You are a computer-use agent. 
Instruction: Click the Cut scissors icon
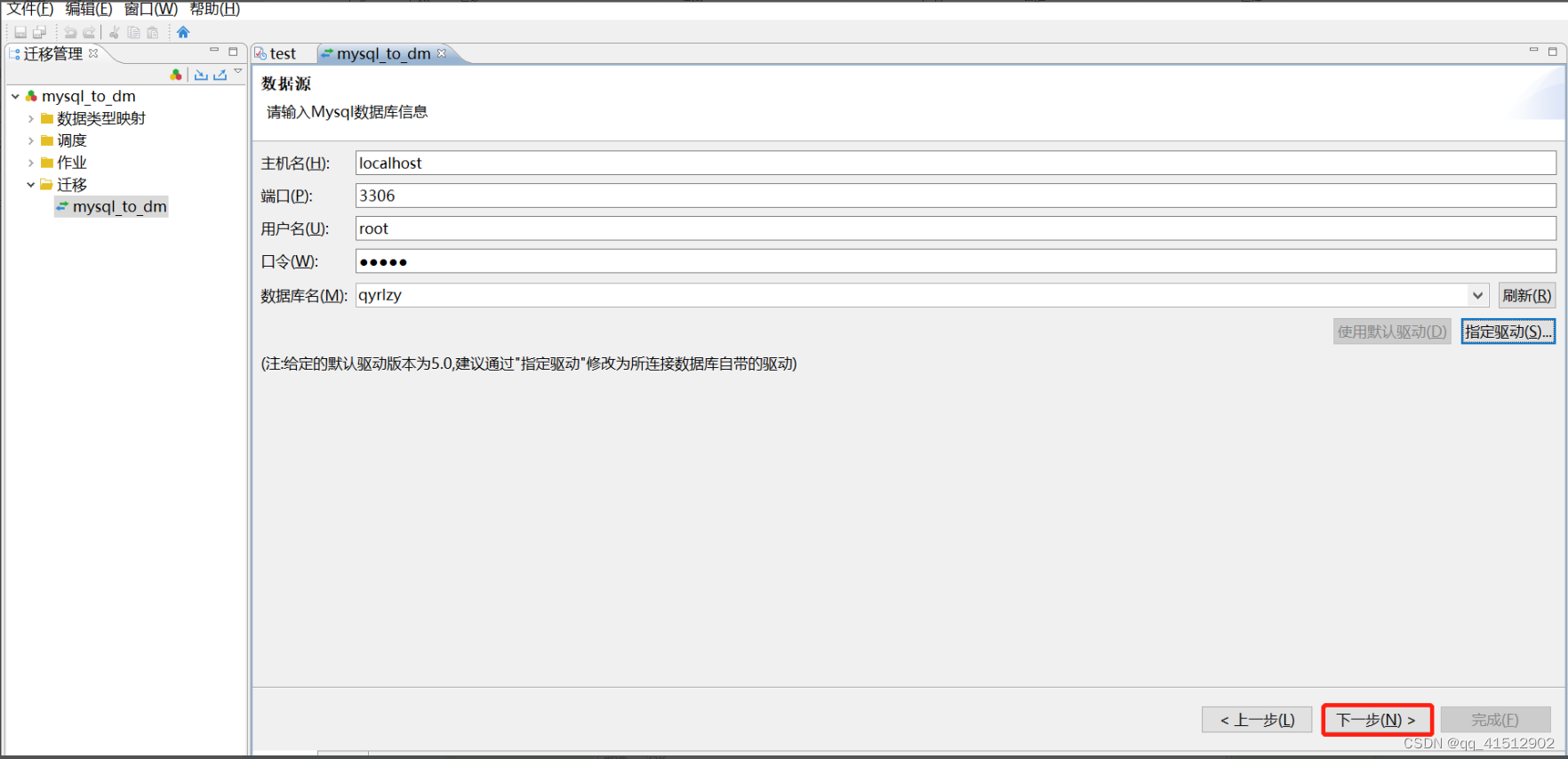[x=115, y=32]
